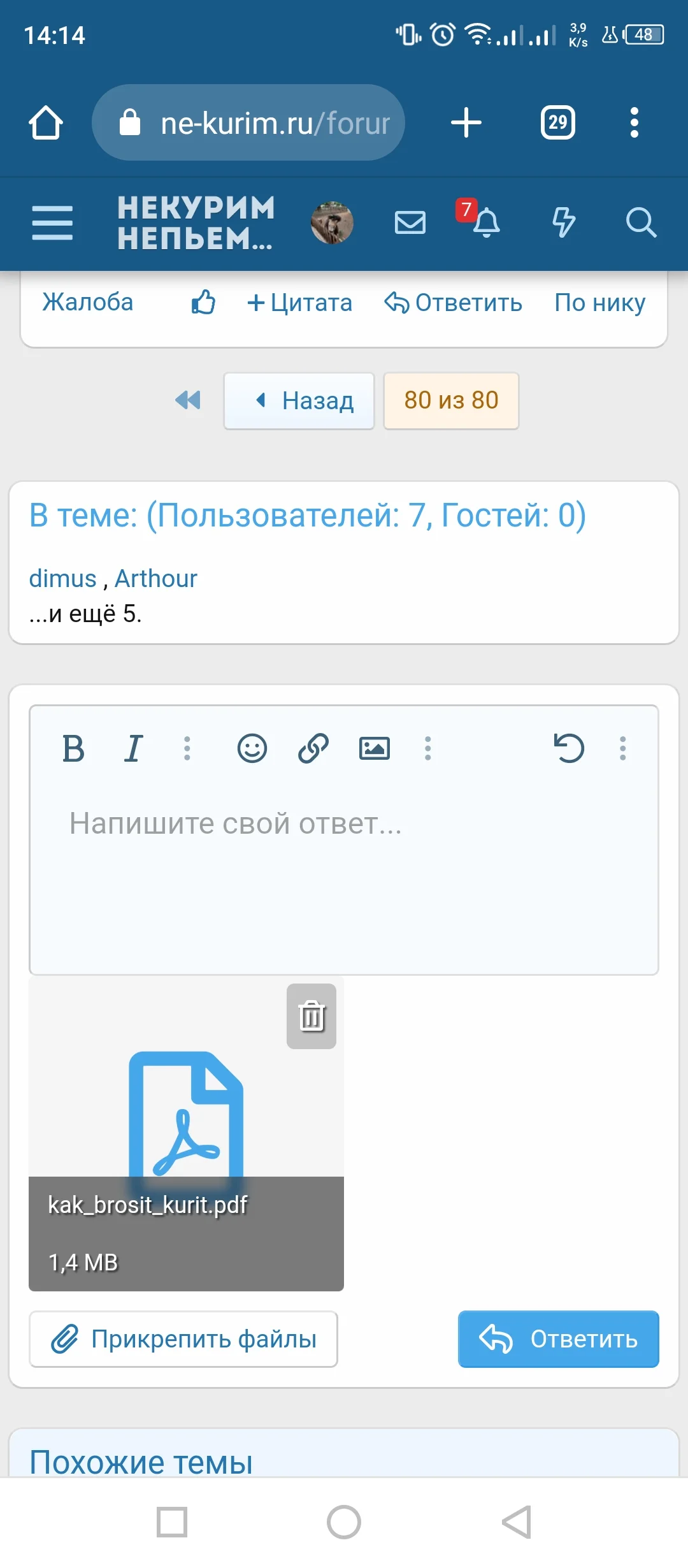This screenshot has height=1568, width=688.
Task: Like the post with thumbs-up icon
Action: (203, 302)
